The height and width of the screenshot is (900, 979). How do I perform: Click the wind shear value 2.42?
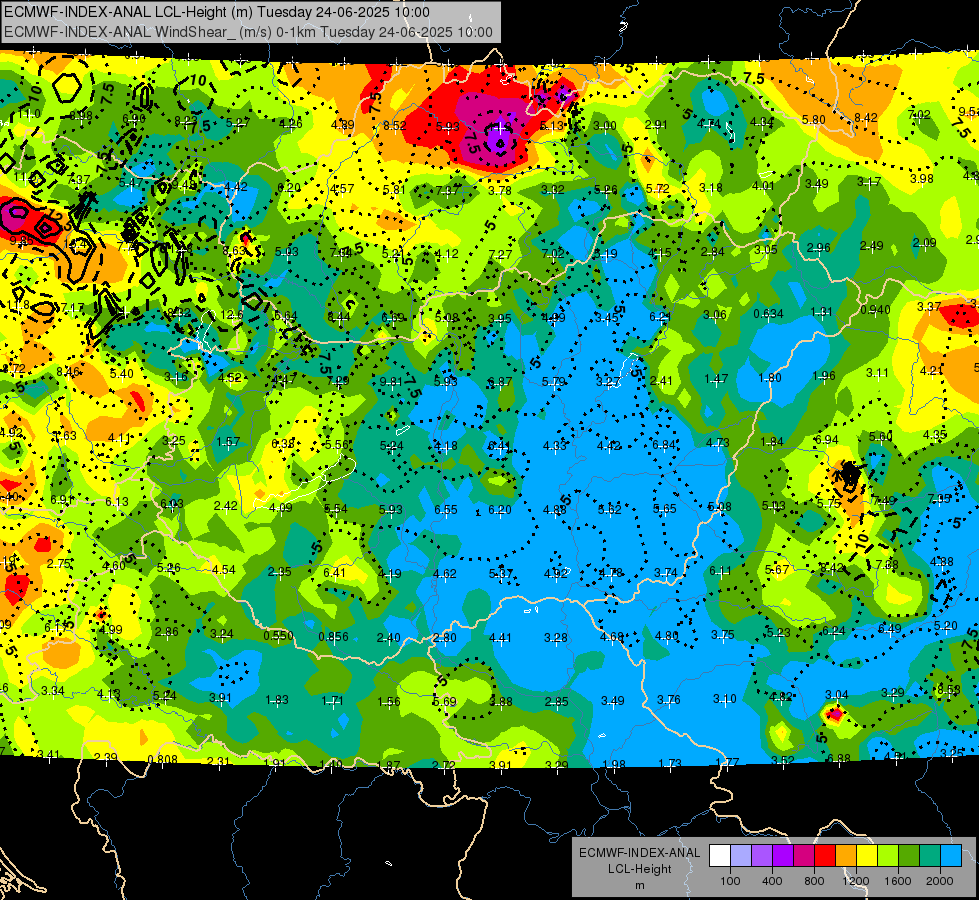[x=225, y=506]
